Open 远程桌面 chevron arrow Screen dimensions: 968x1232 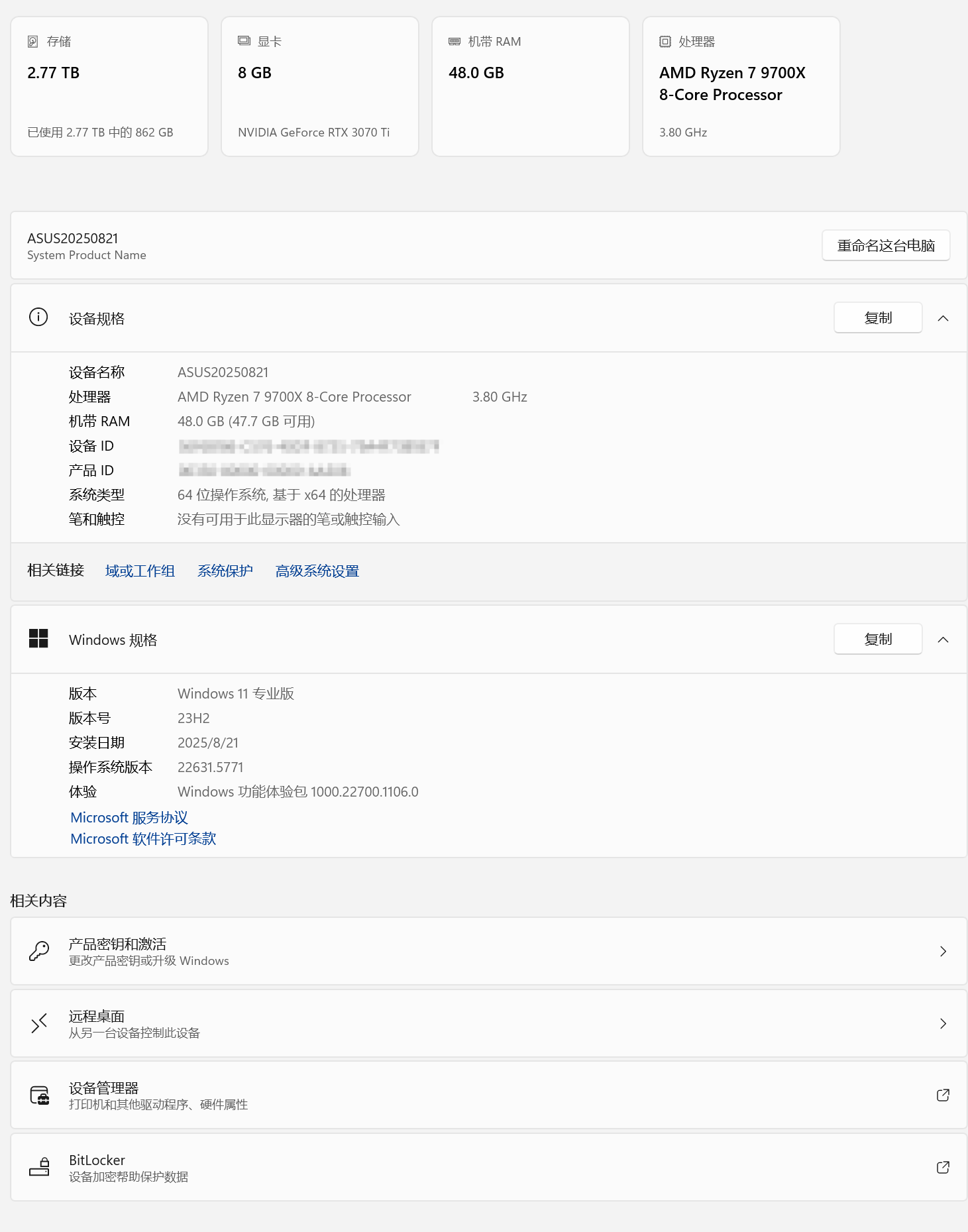click(943, 1023)
